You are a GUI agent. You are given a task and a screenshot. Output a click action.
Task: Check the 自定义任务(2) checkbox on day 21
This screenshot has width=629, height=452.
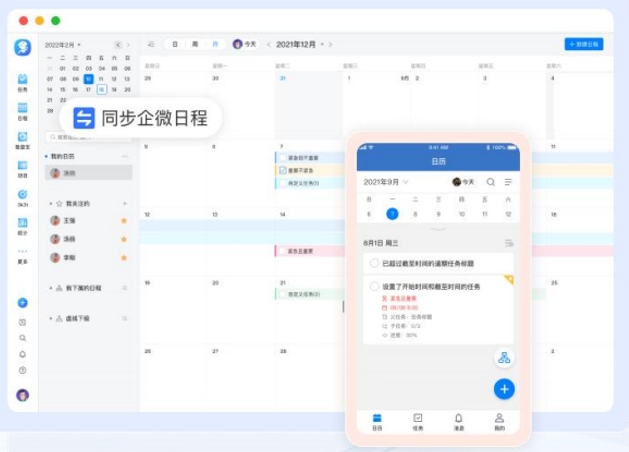point(282,294)
